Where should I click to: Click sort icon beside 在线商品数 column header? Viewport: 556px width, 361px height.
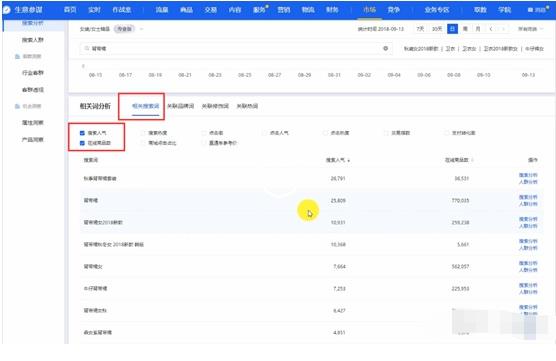point(472,160)
